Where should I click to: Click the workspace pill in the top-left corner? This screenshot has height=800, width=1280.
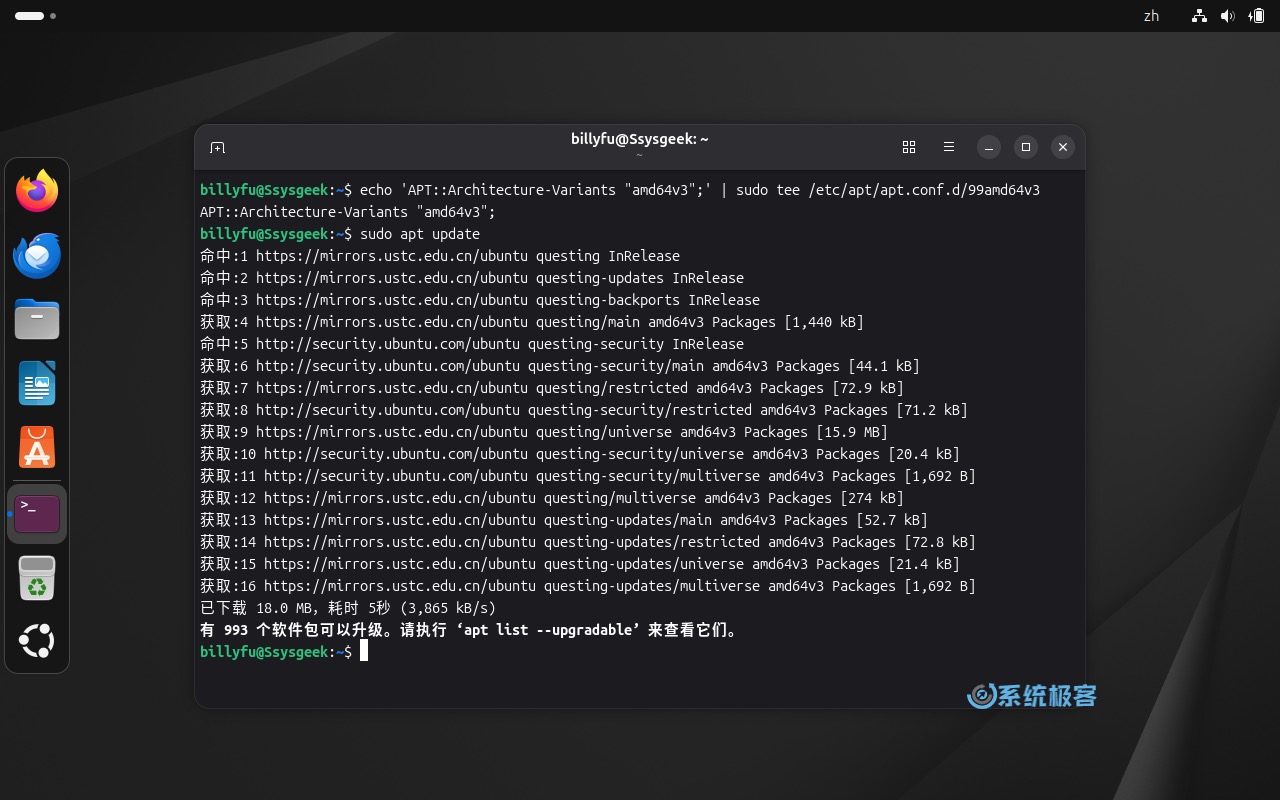(30, 16)
